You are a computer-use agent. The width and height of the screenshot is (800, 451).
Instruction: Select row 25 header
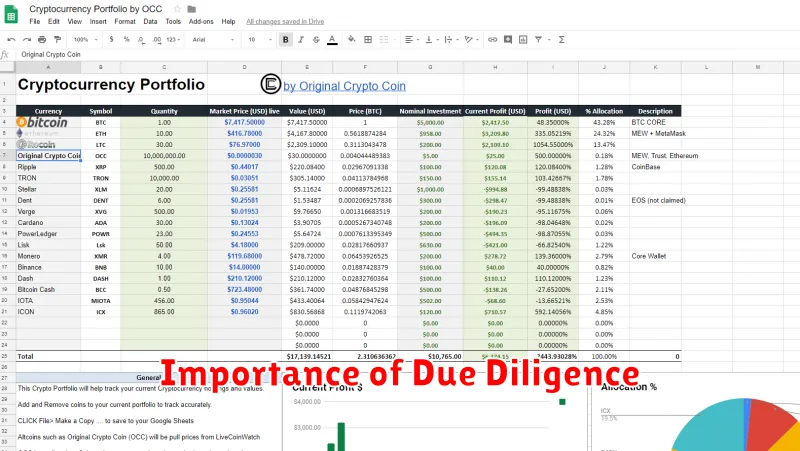coord(5,356)
